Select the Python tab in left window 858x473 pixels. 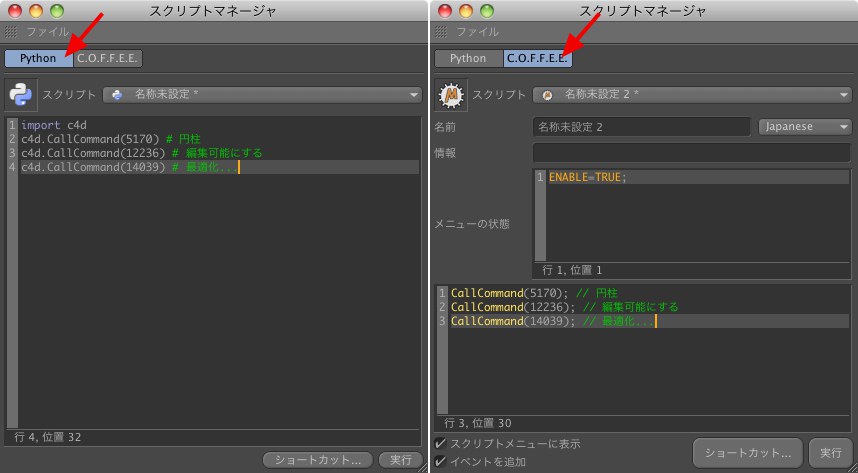pos(38,59)
